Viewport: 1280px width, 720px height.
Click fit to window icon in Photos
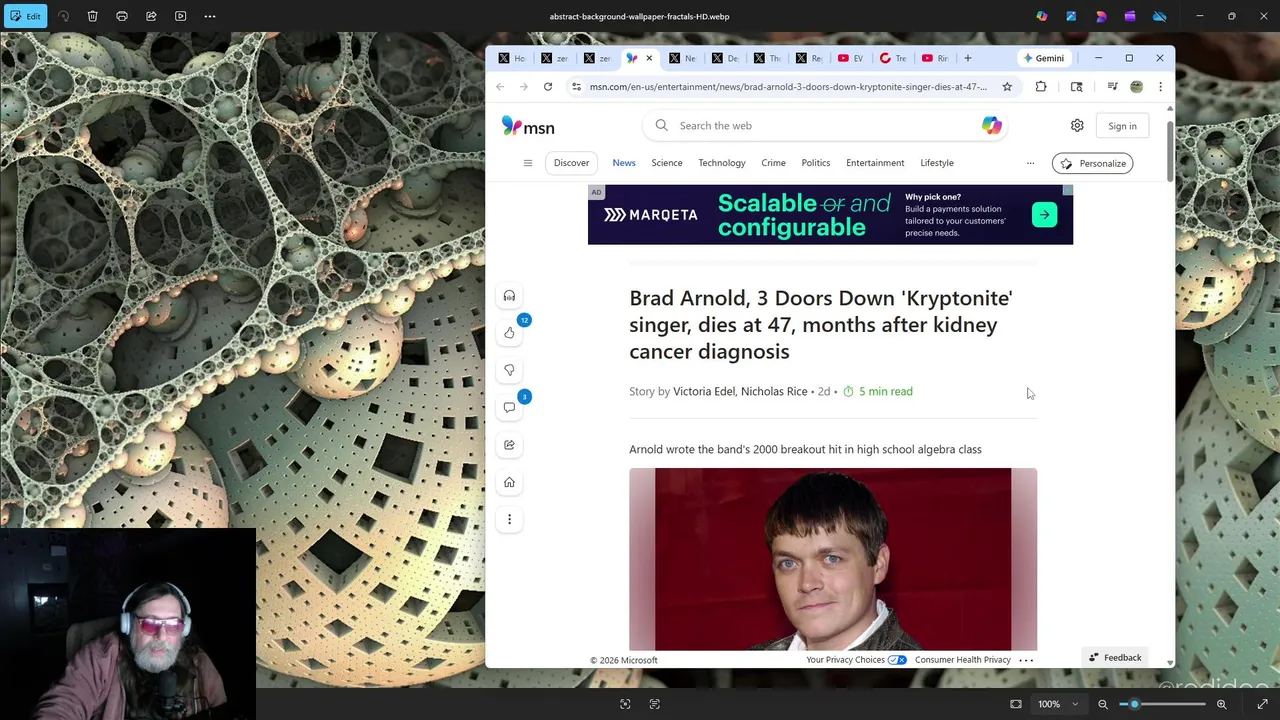[x=1016, y=704]
